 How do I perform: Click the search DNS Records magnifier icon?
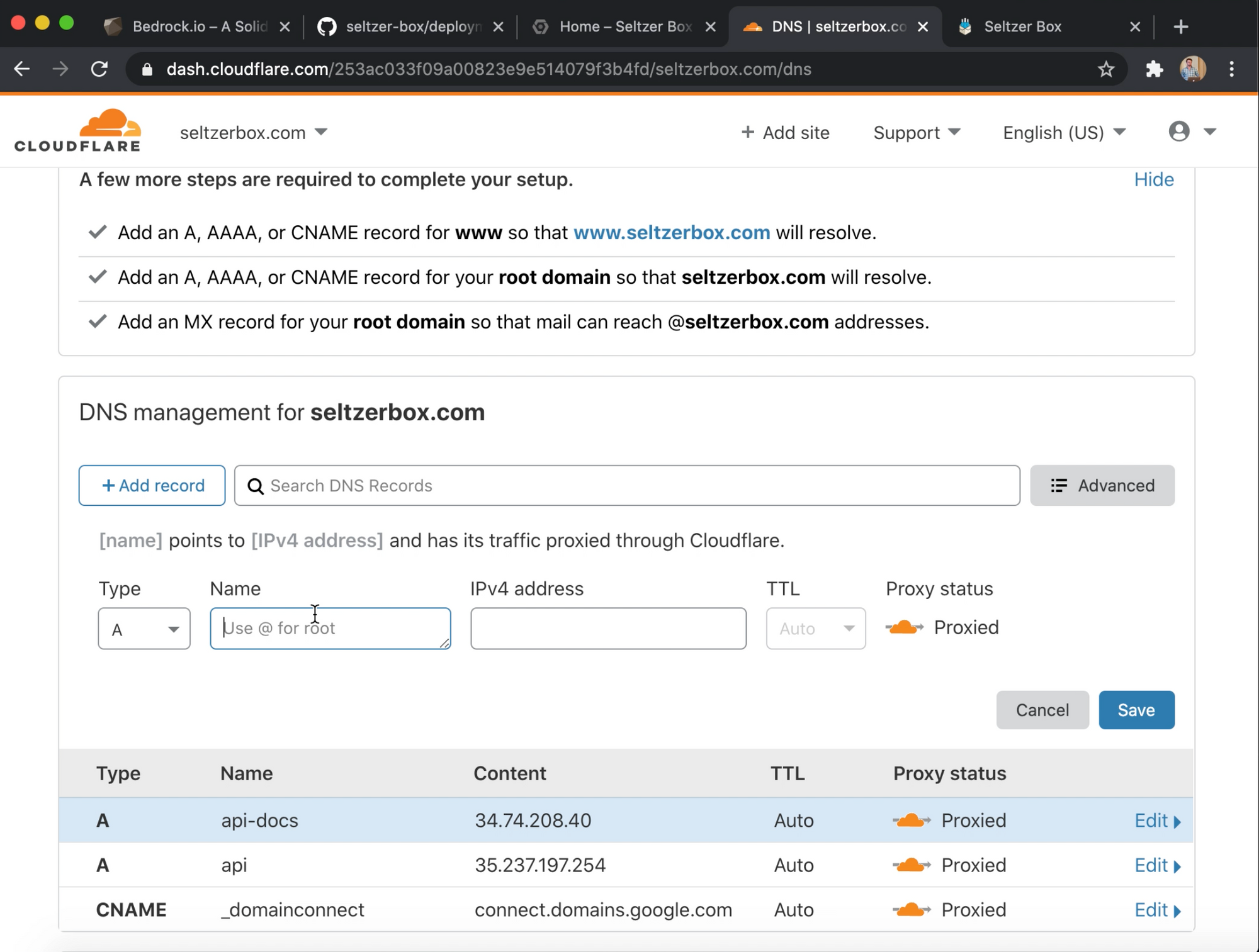coord(254,486)
